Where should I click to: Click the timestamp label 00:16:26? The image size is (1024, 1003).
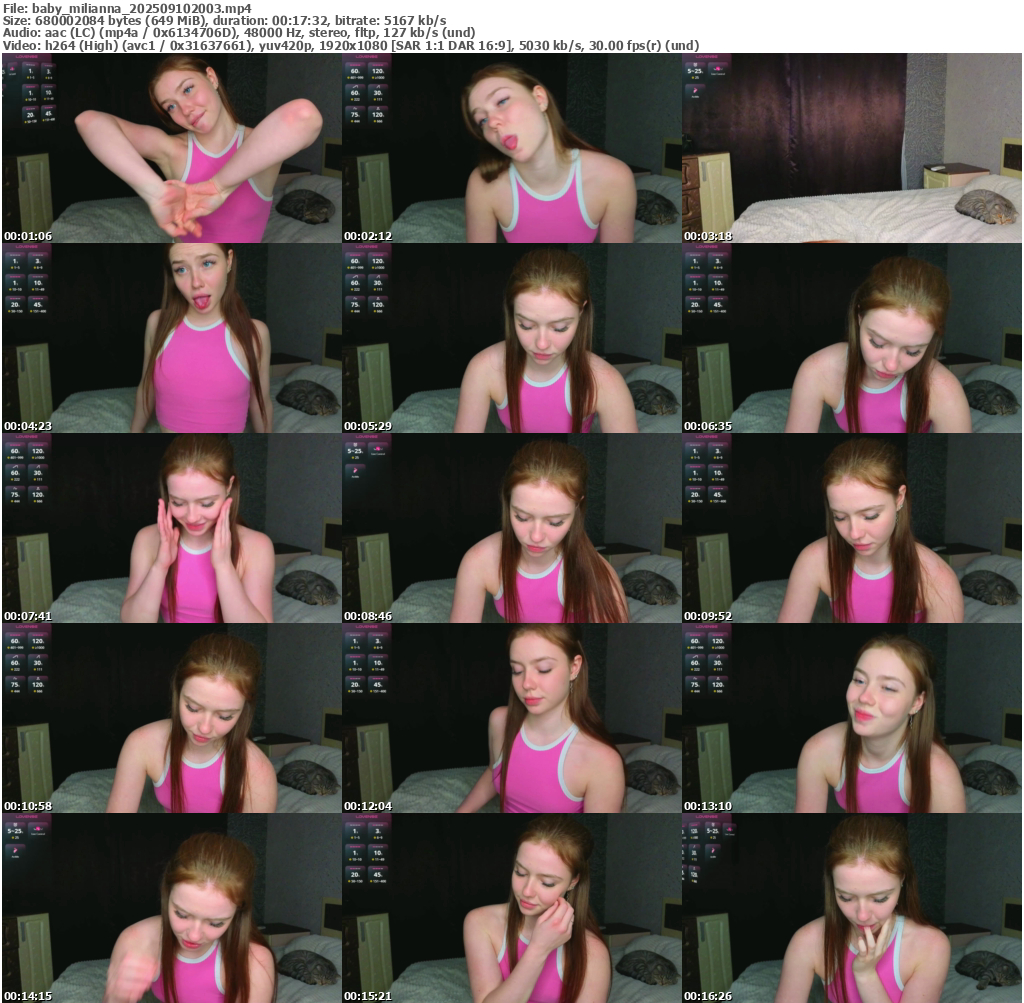coord(707,996)
